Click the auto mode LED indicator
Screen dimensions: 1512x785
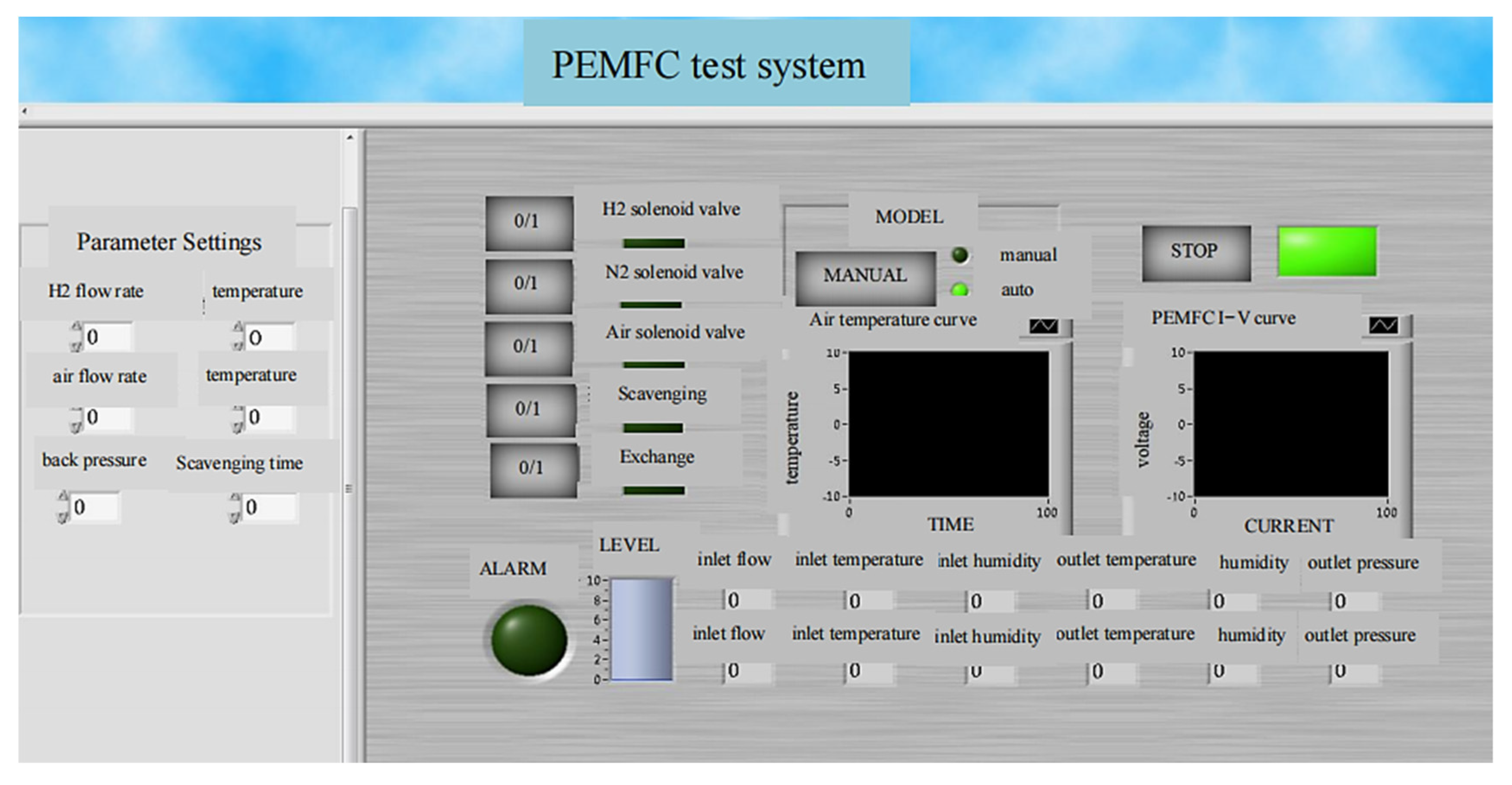coord(959,290)
